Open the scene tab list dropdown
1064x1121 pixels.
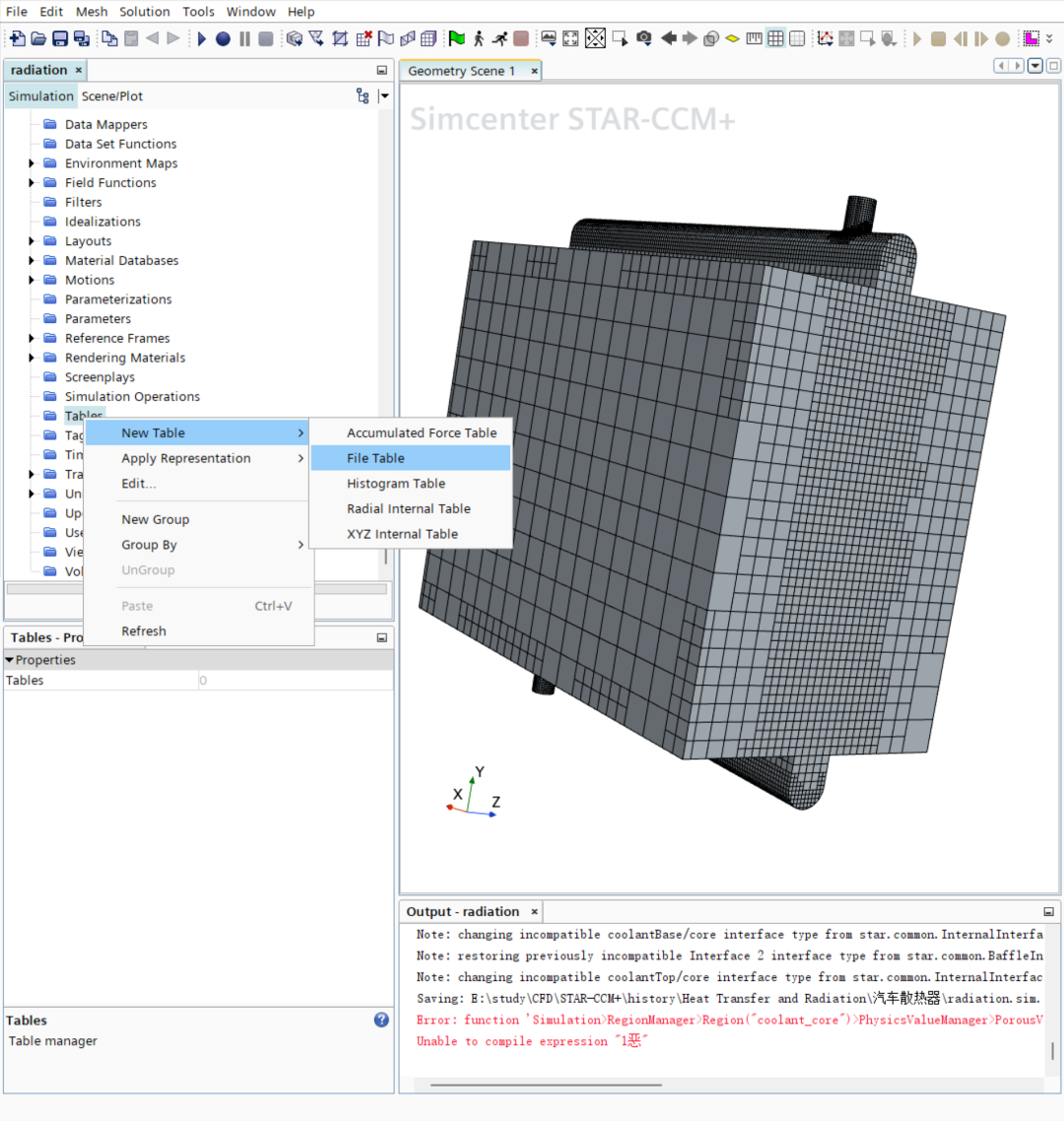click(1034, 66)
